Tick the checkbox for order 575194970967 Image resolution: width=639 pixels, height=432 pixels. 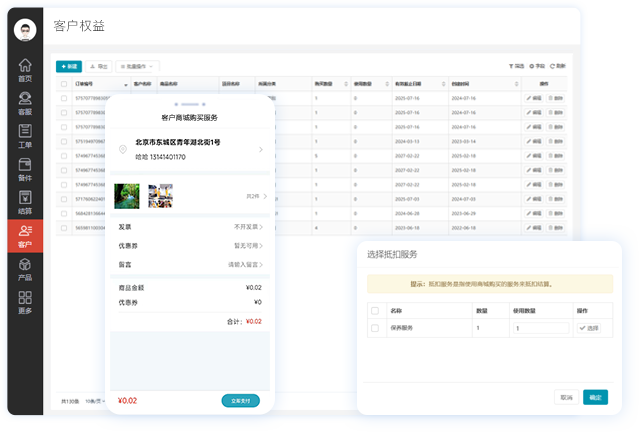coord(64,141)
